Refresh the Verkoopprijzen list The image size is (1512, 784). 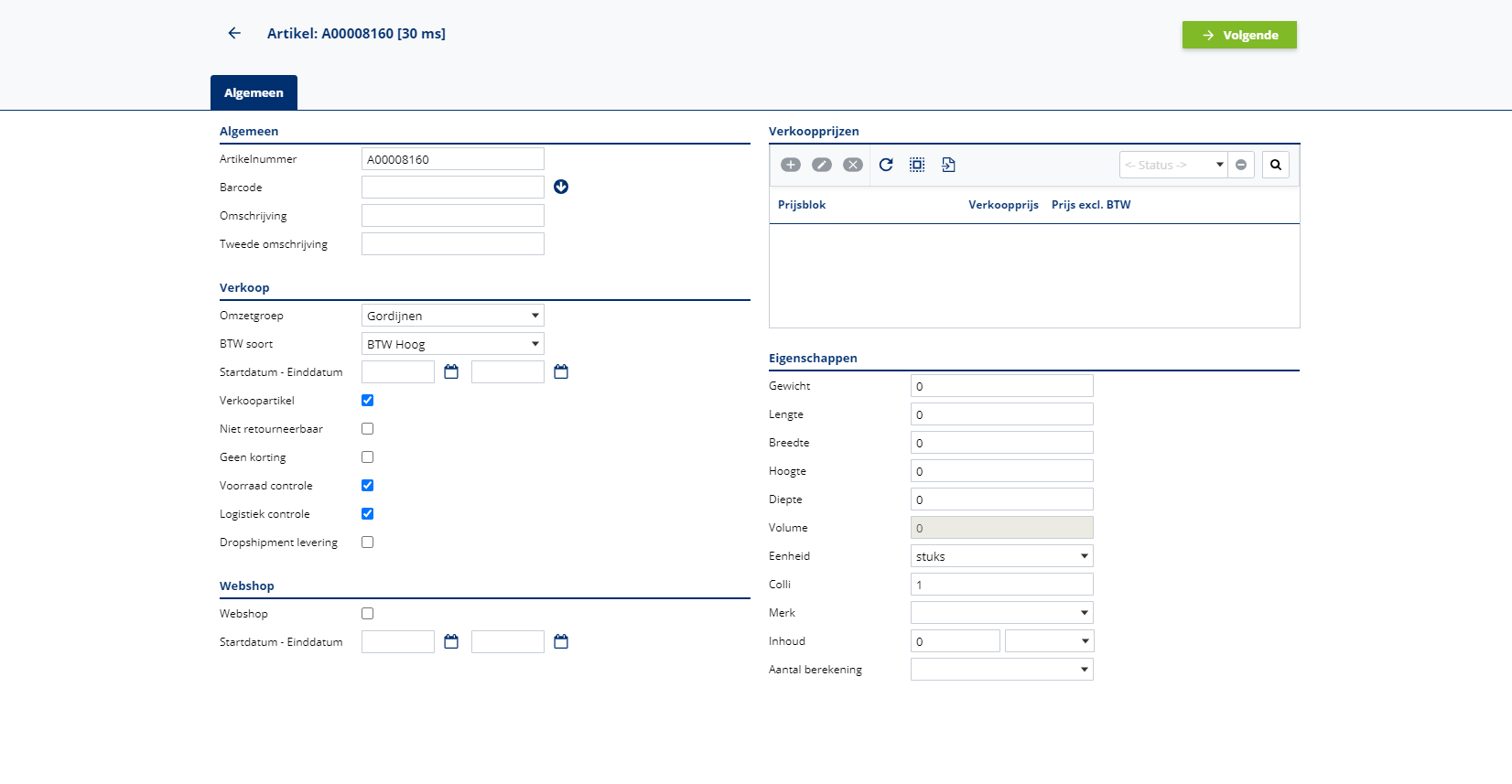886,165
